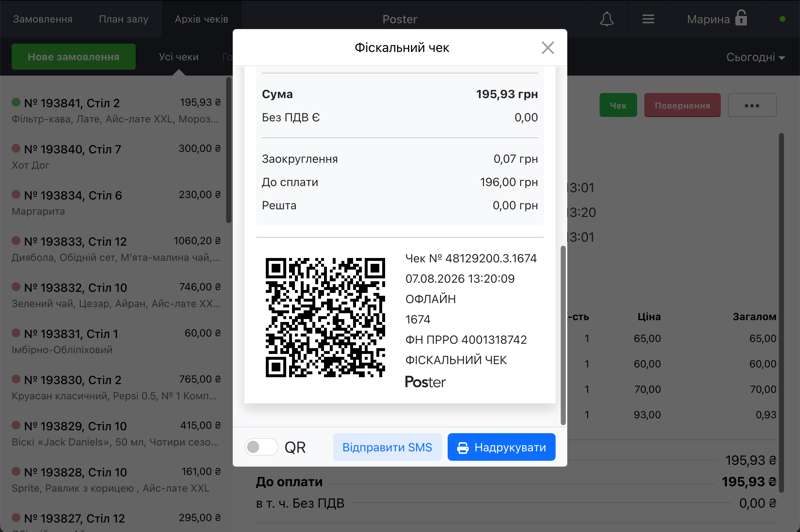Switch to the План залу tab
This screenshot has height=532, width=800.
(x=123, y=19)
